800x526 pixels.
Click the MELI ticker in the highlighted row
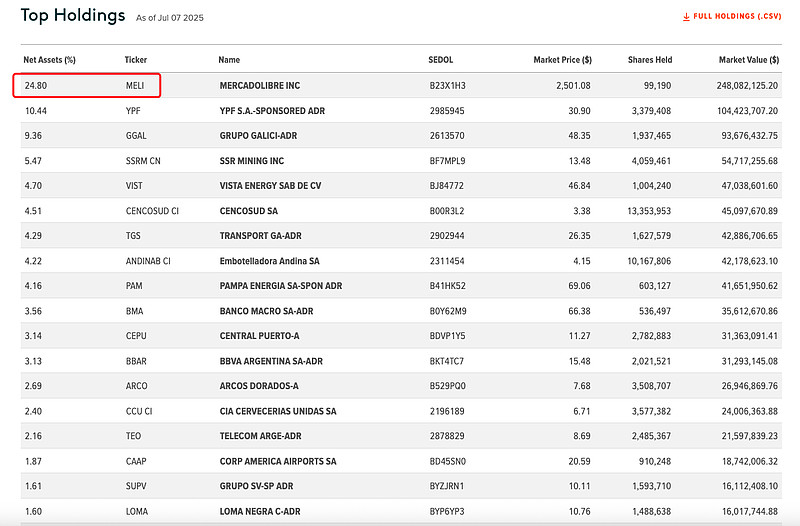coord(135,85)
